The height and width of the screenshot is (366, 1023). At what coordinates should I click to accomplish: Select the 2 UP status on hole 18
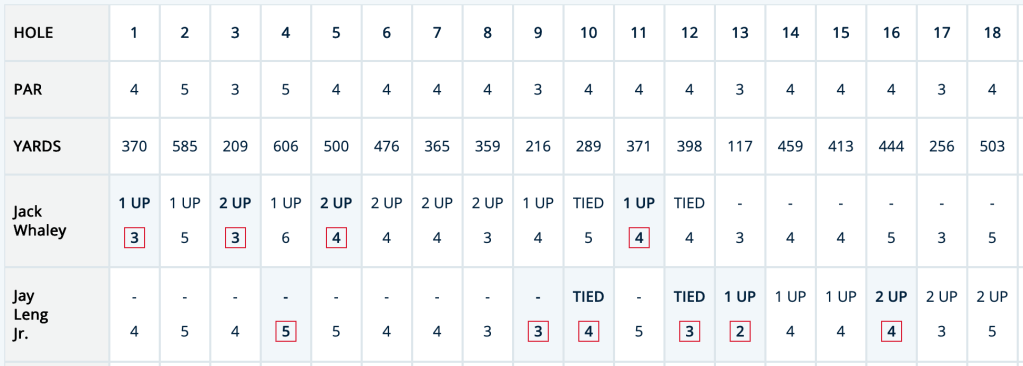tap(992, 297)
